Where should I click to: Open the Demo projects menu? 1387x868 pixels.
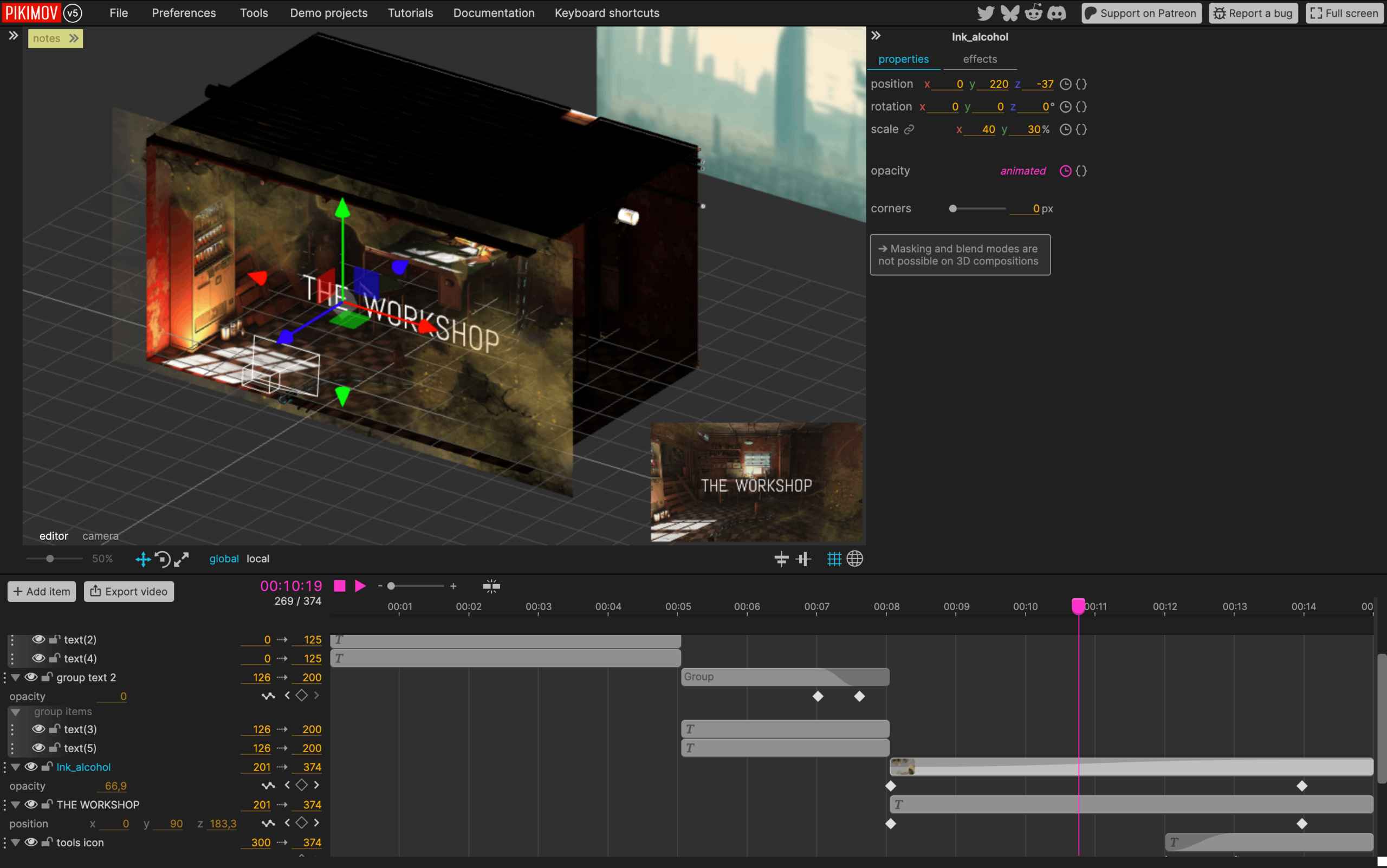328,12
